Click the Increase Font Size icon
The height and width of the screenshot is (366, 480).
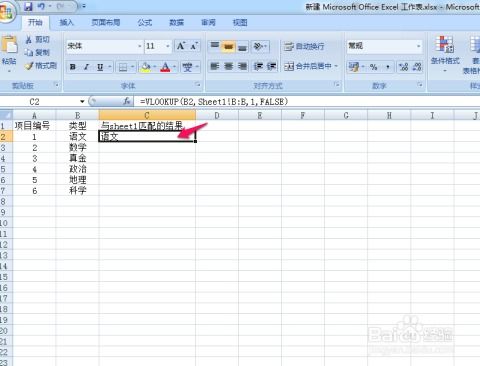181,46
